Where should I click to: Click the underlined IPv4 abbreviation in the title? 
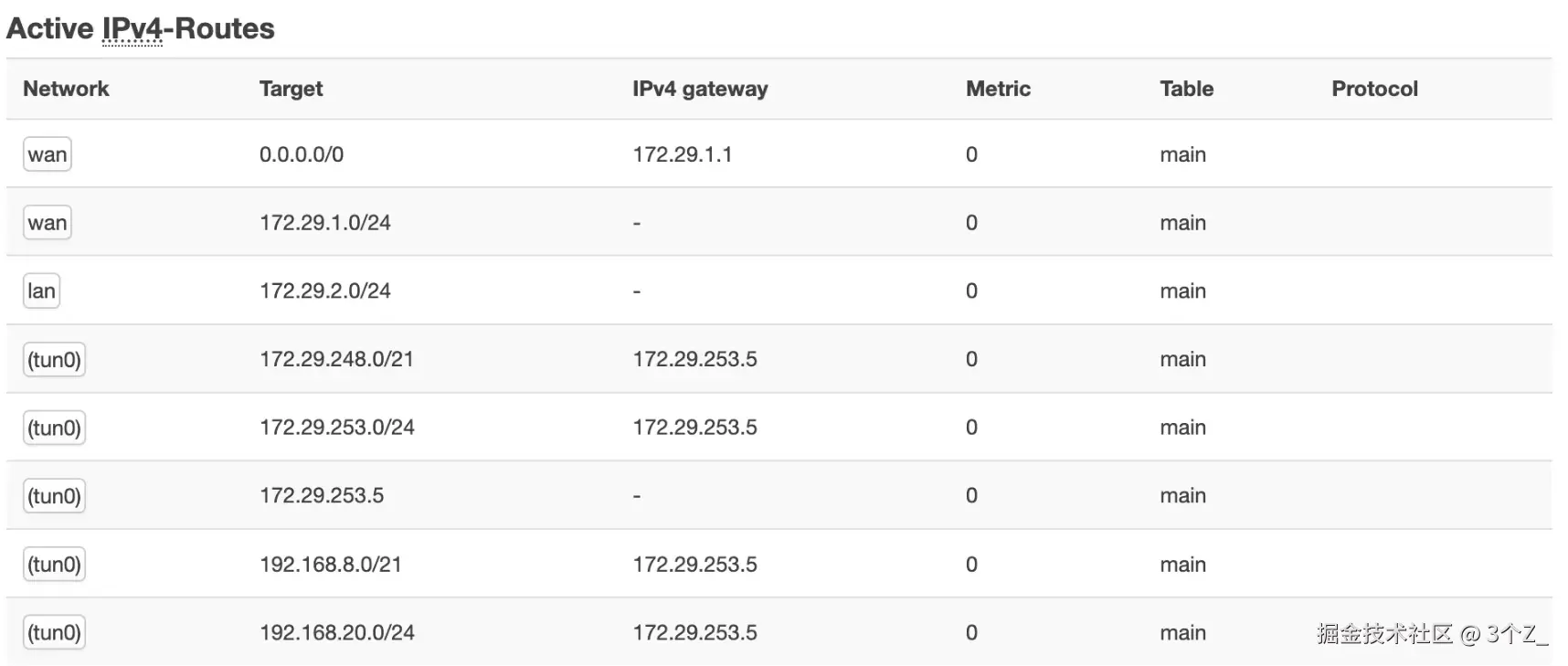(x=132, y=29)
